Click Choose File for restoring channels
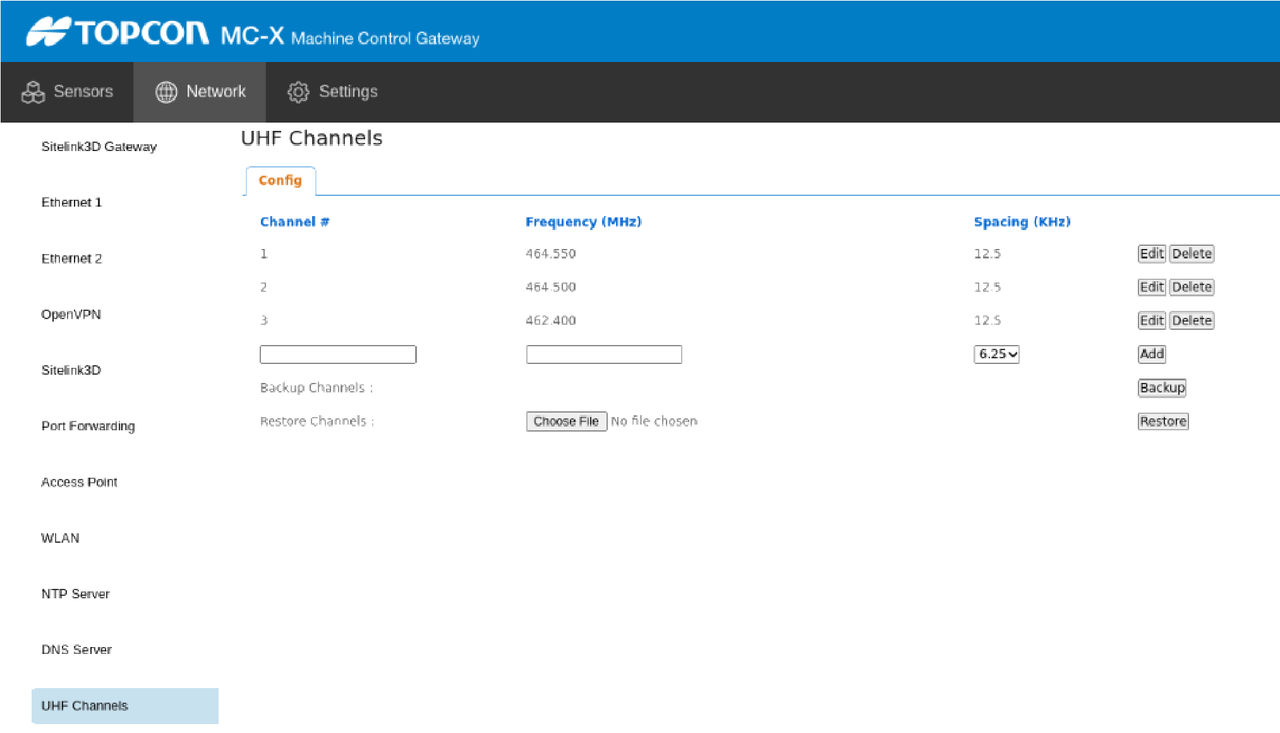This screenshot has width=1280, height=733. click(x=566, y=422)
